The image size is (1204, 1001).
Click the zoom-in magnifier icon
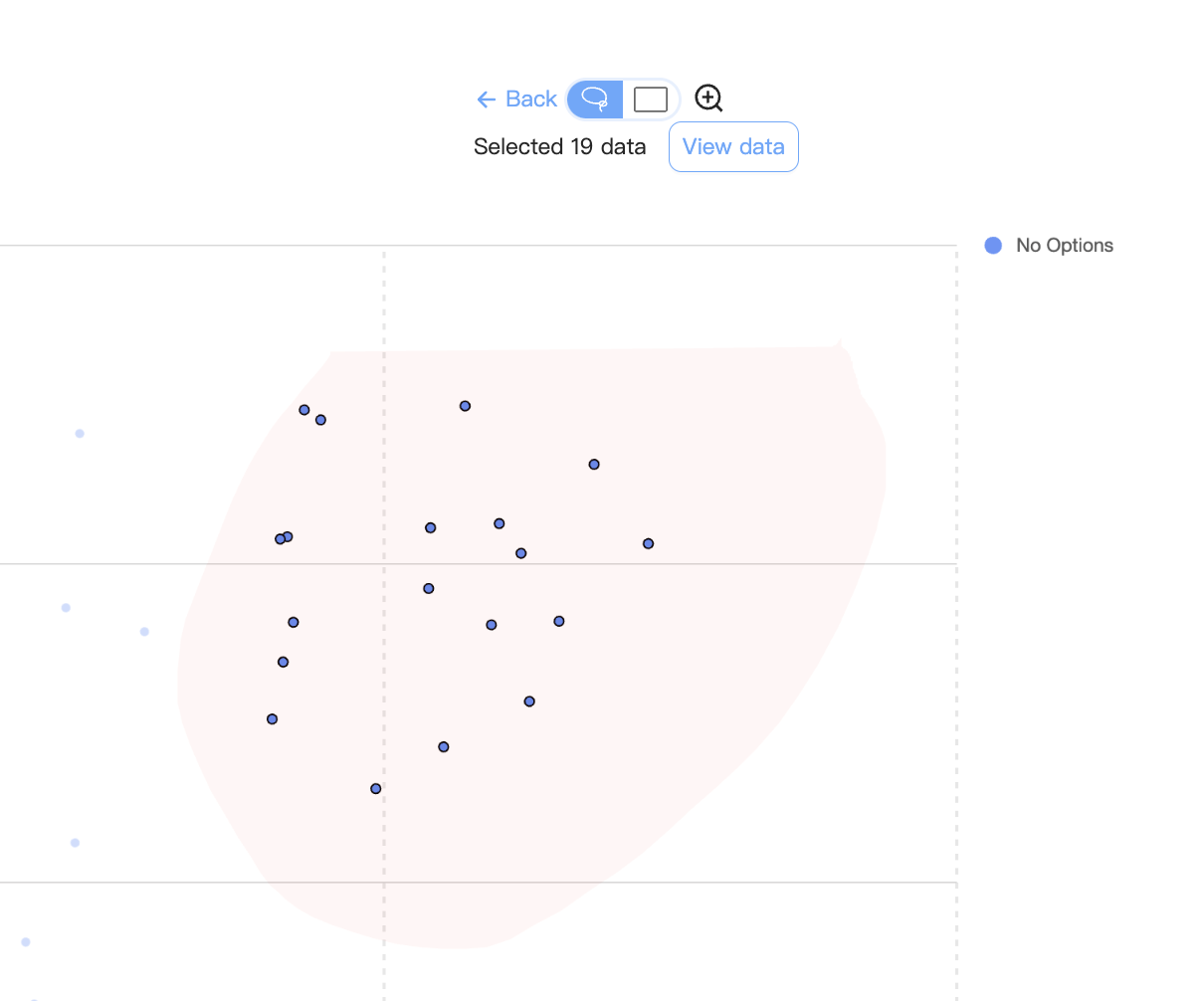pyautogui.click(x=708, y=98)
